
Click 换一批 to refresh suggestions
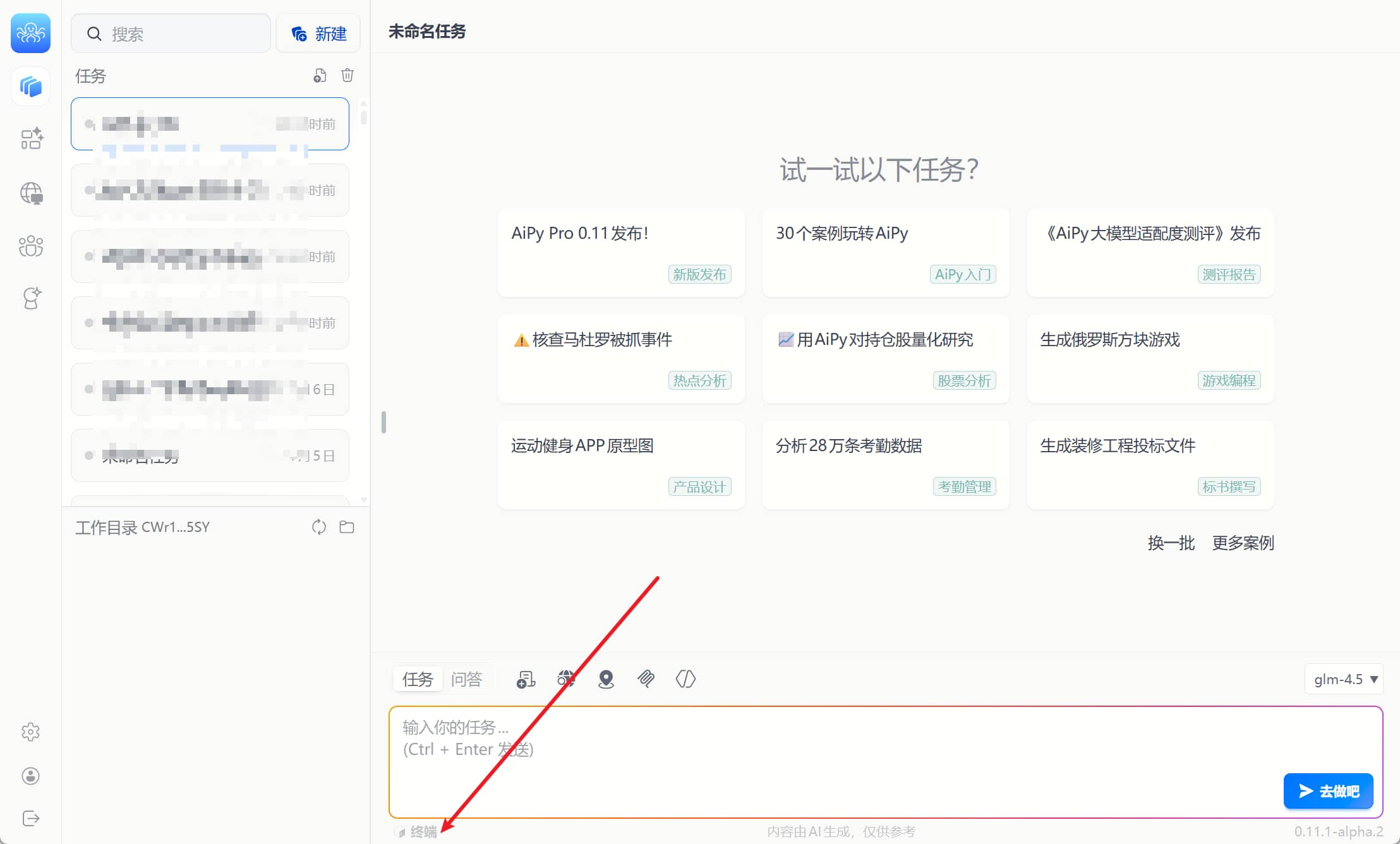[1171, 543]
